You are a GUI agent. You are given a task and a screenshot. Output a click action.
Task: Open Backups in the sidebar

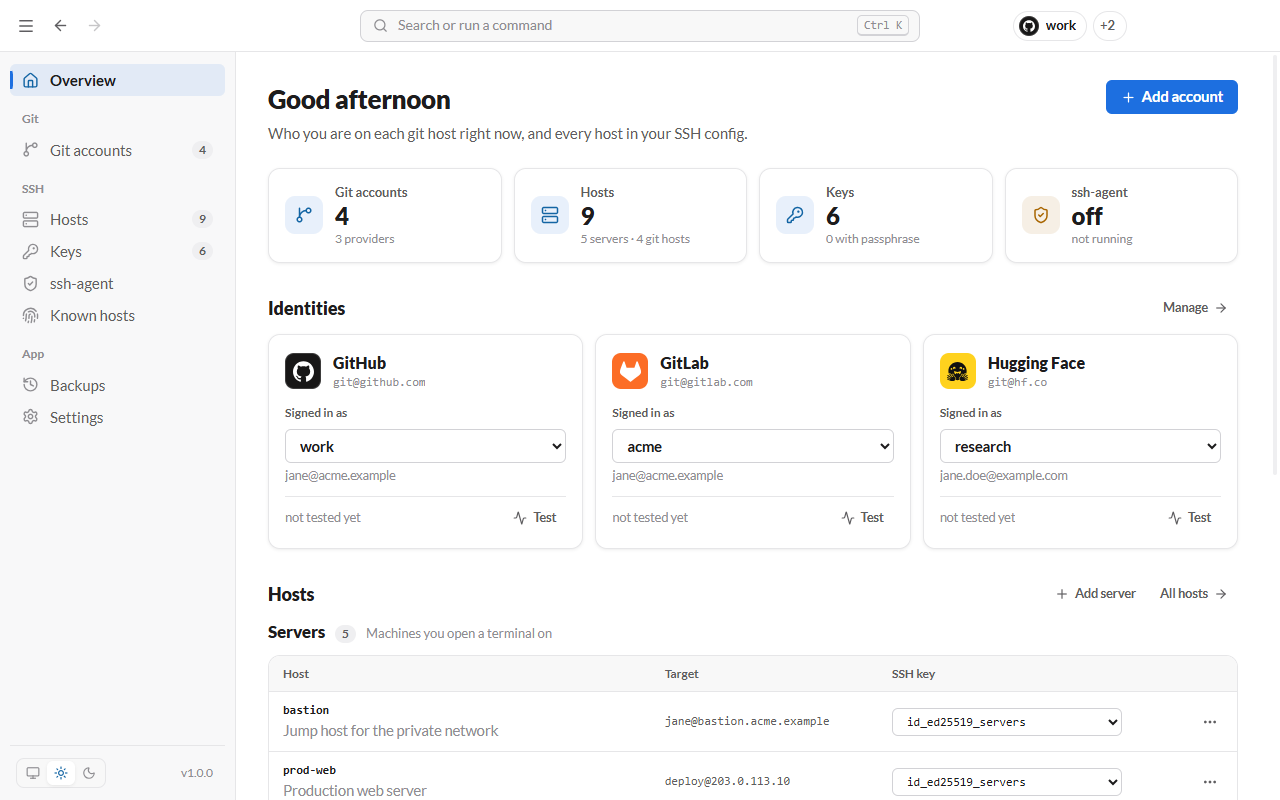point(118,385)
